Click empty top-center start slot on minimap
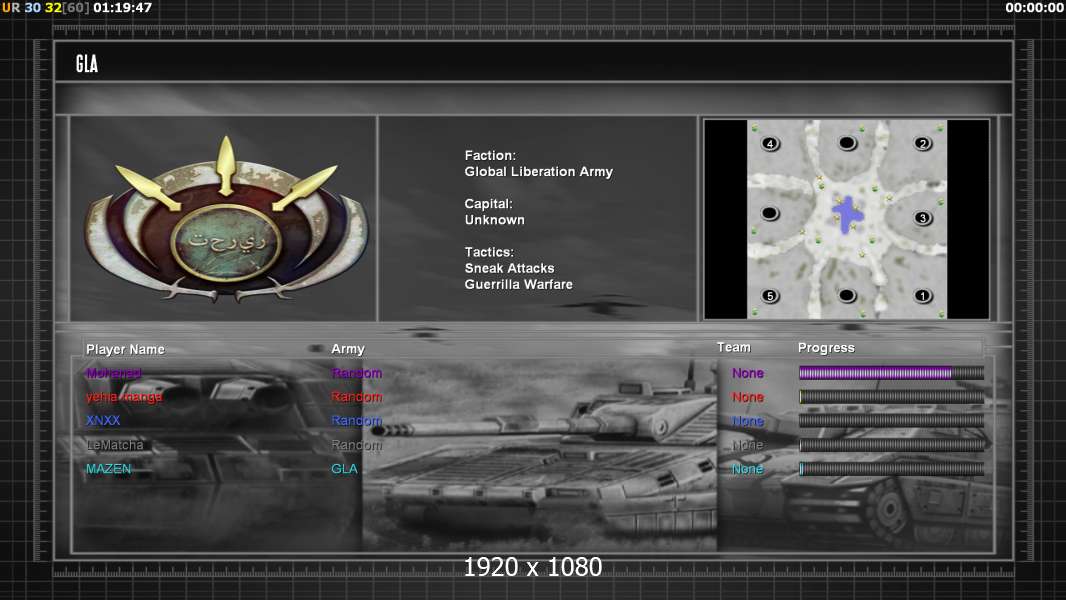Screen dimensions: 1066x600 pyautogui.click(x=847, y=143)
